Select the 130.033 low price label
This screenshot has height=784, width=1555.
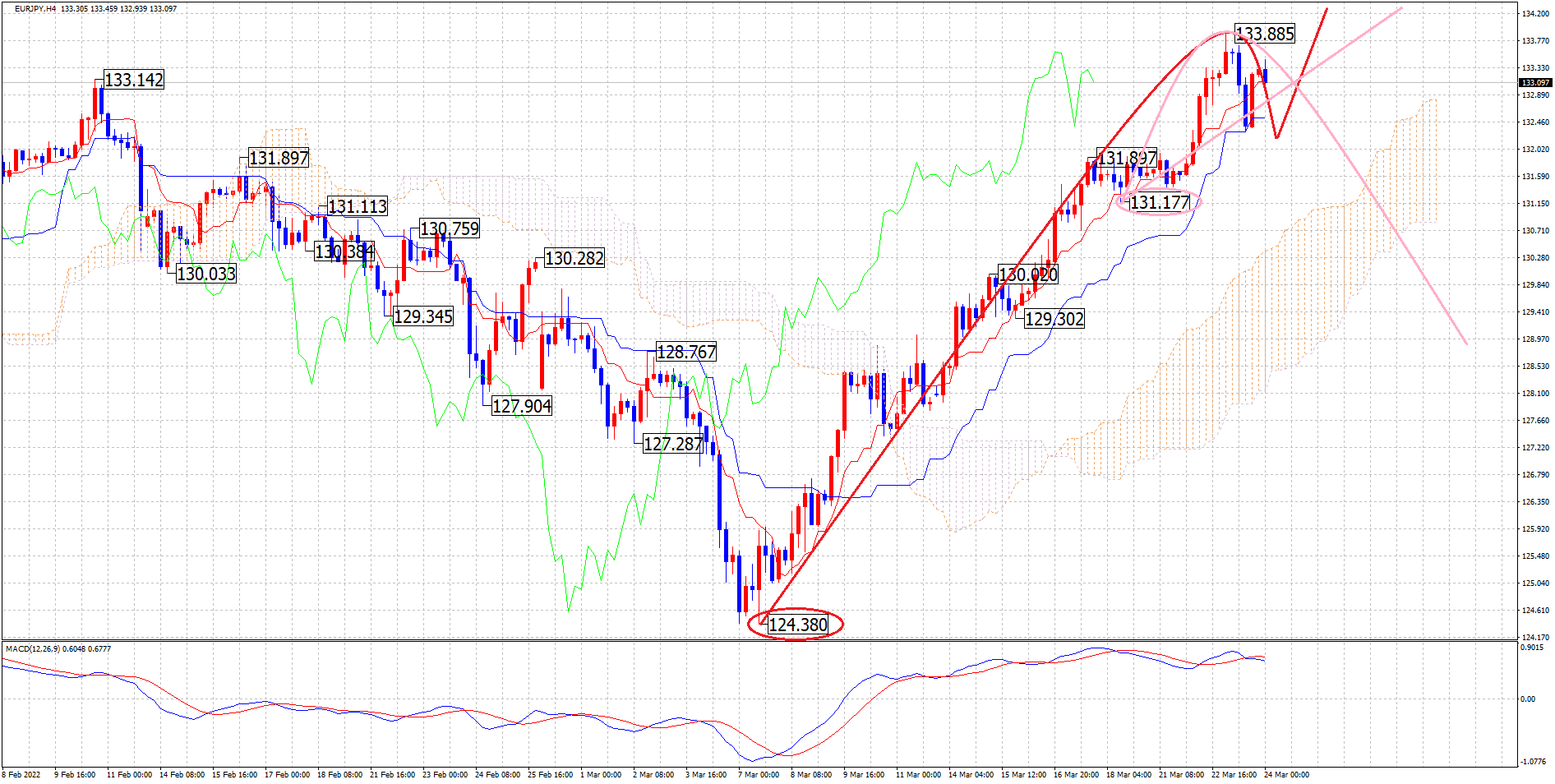click(x=206, y=274)
